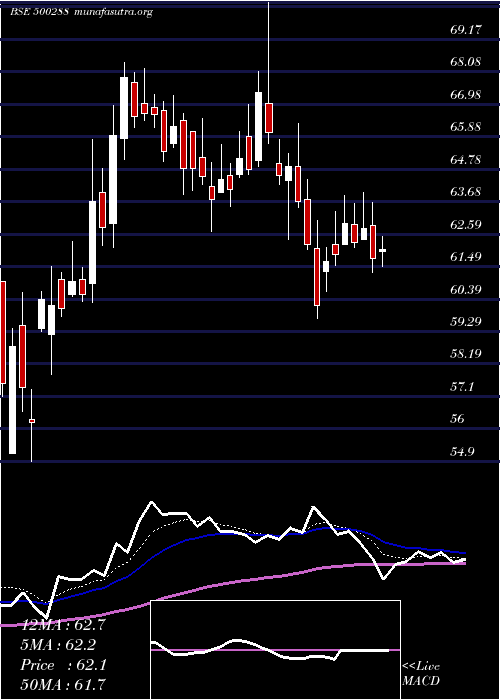Click the 66.98 price axis label
500x700 pixels.
click(466, 94)
